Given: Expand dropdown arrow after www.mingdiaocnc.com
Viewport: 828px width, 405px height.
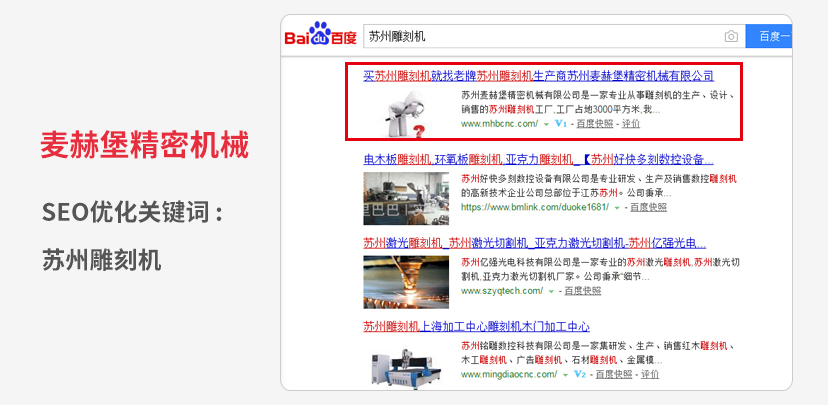Looking at the screenshot, I should click(565, 374).
